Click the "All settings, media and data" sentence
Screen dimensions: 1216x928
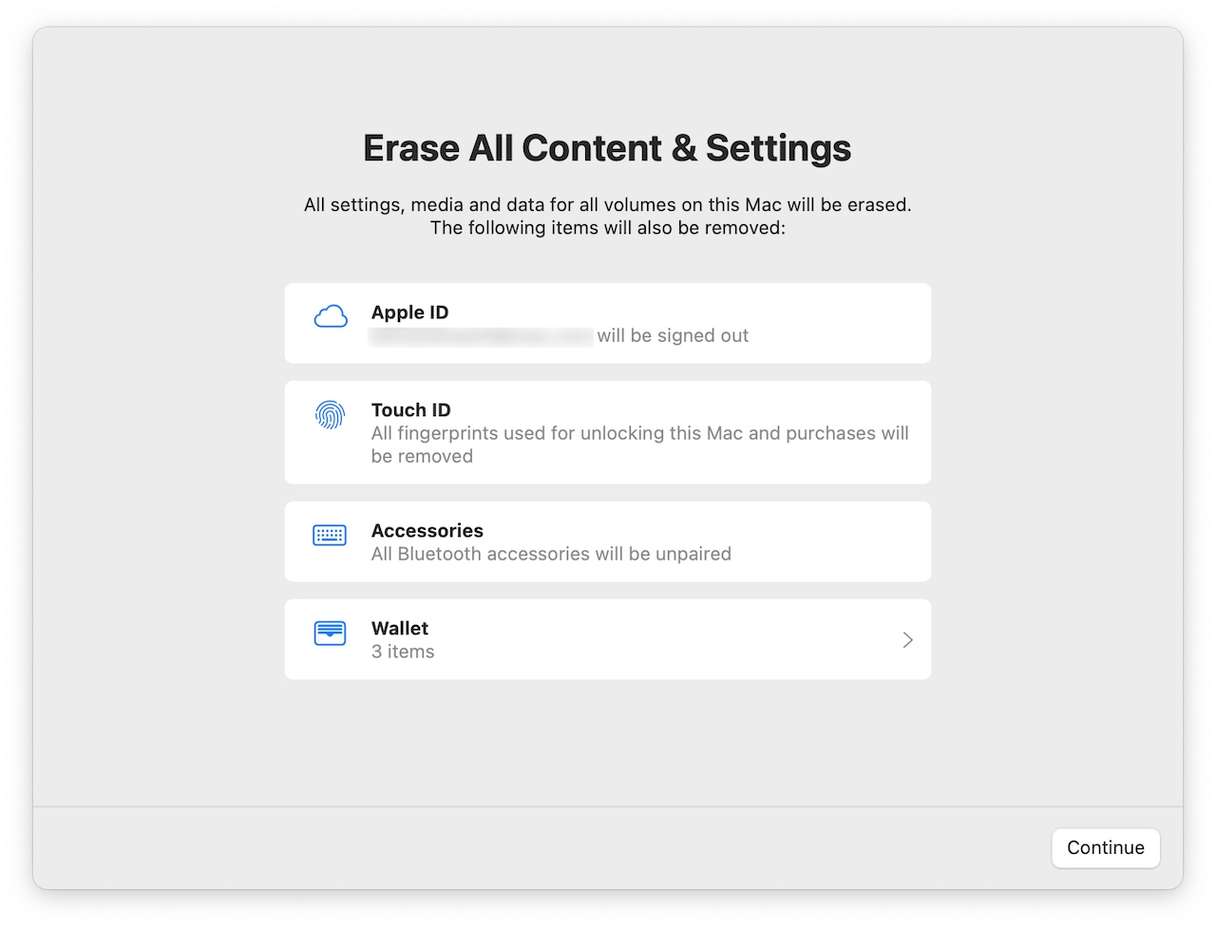607,205
